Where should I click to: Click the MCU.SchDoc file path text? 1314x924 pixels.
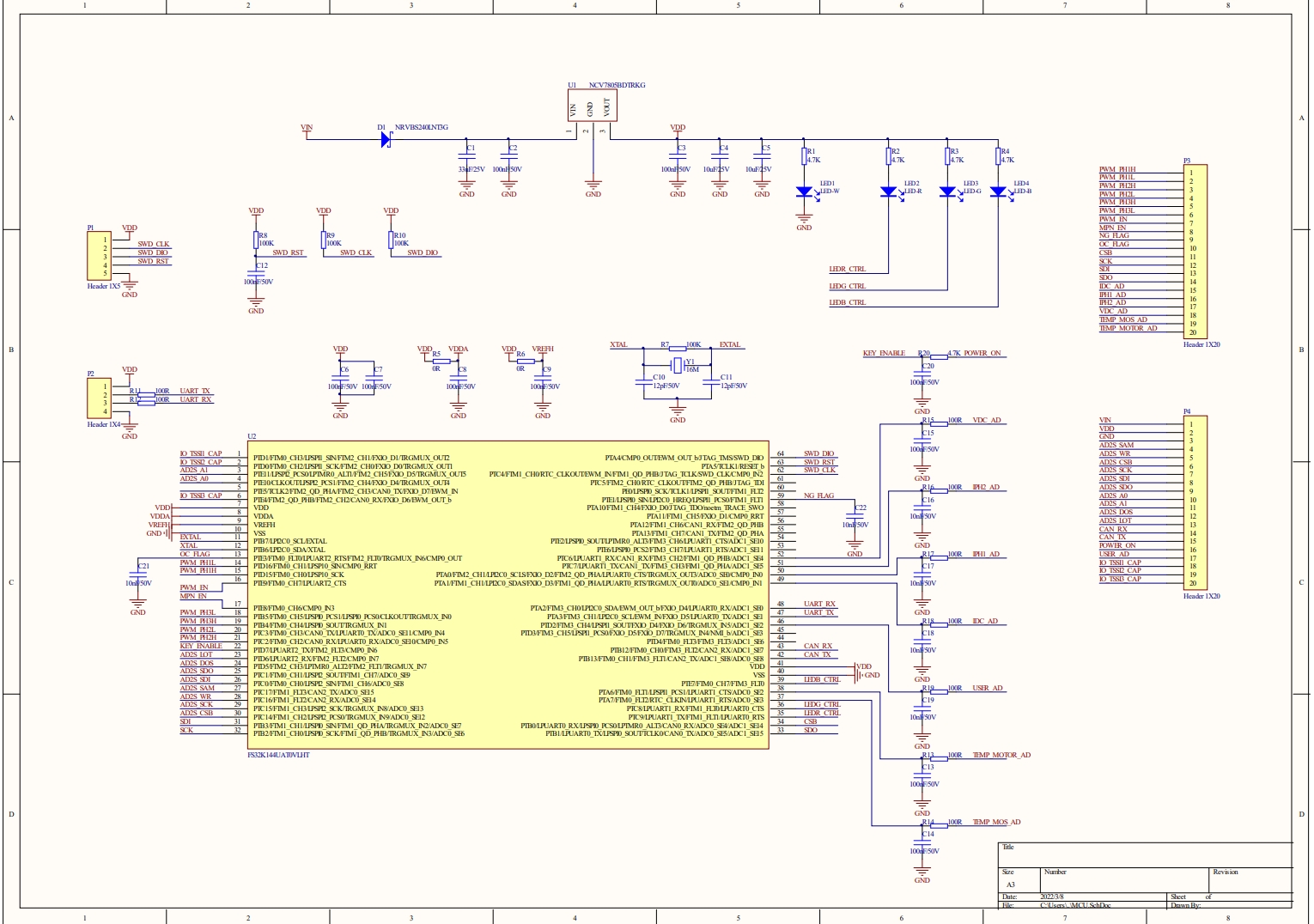(1075, 905)
